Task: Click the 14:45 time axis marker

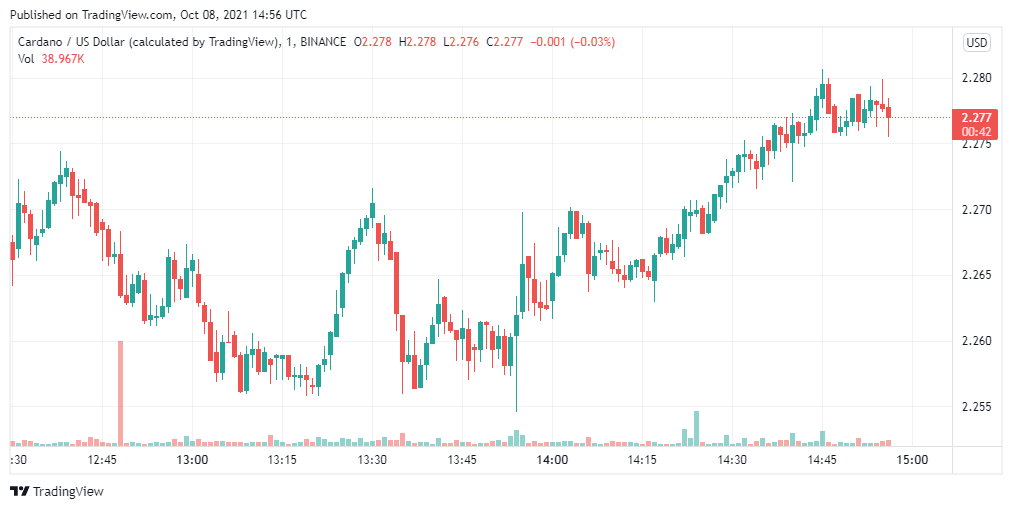Action: (822, 460)
